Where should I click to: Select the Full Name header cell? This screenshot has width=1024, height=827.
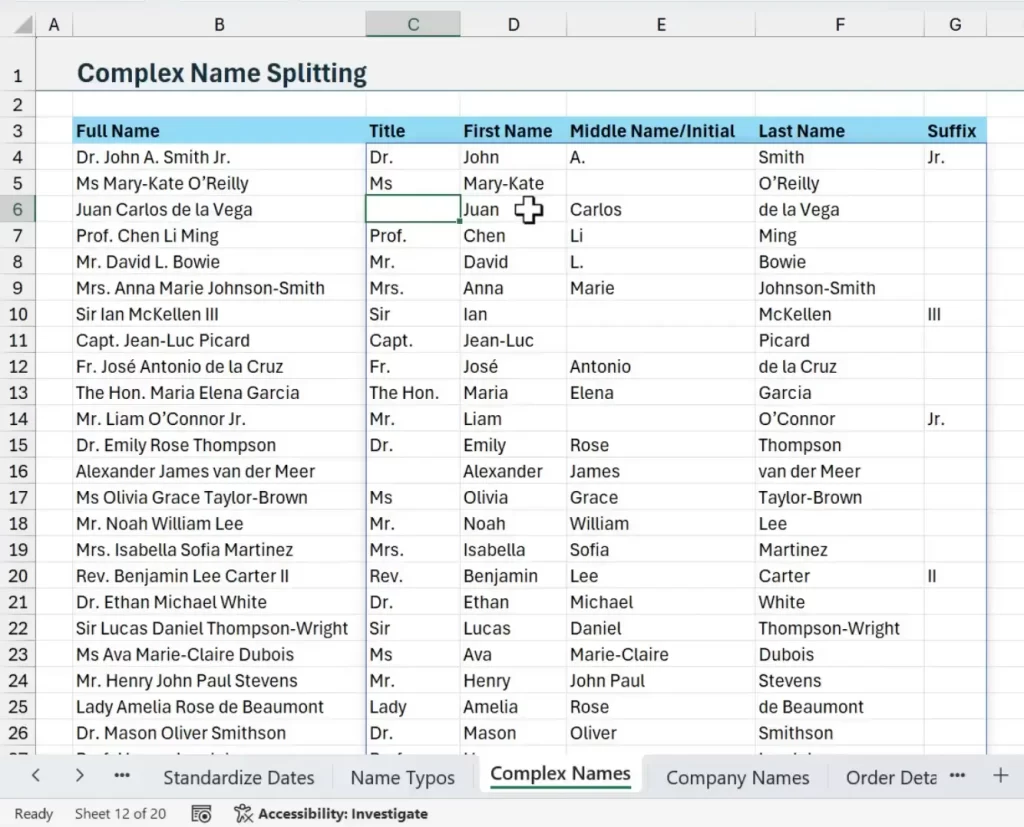click(x=219, y=131)
